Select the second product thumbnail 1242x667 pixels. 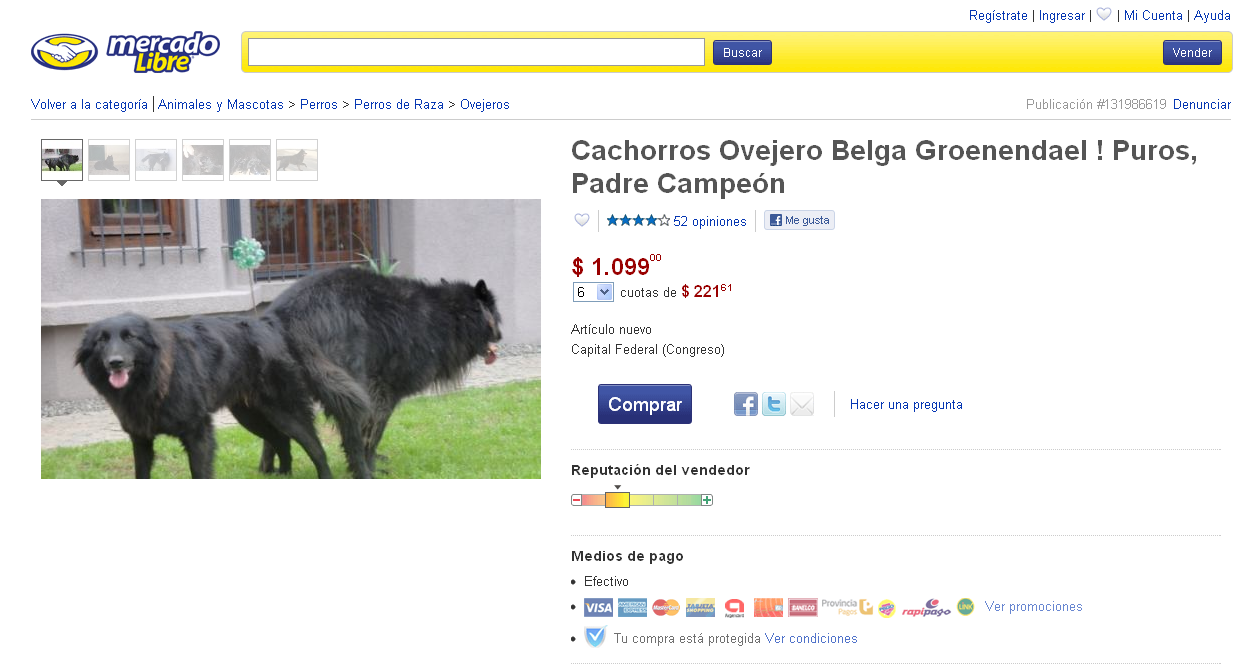(x=109, y=160)
